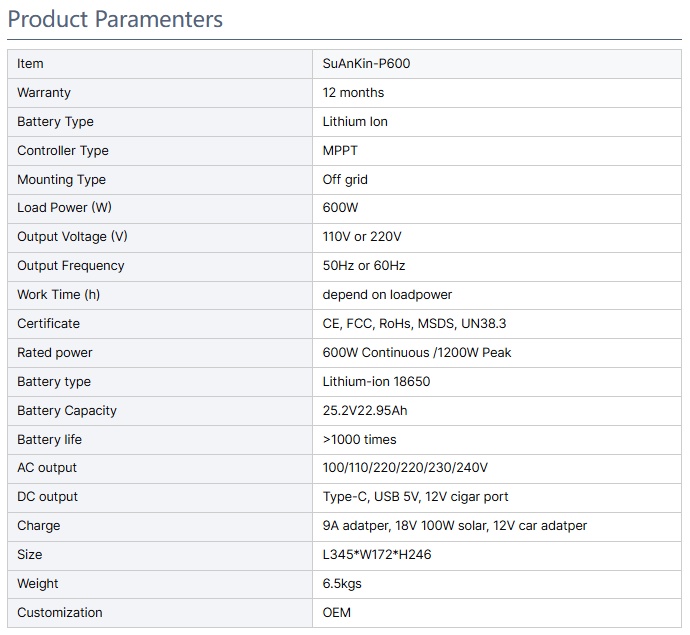Select the 'DC output' label
This screenshot has width=690, height=635.
pyautogui.click(x=48, y=497)
